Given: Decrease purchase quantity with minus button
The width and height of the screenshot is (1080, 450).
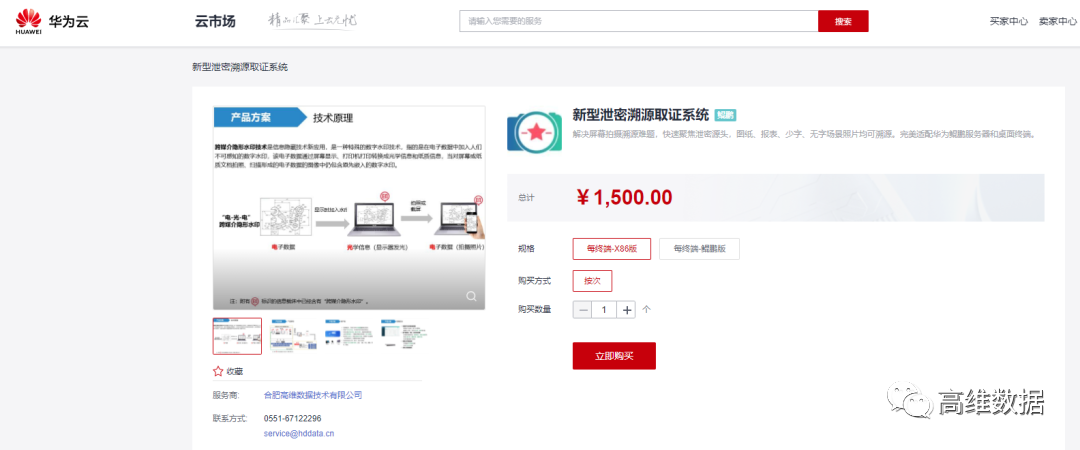Looking at the screenshot, I should coord(584,310).
